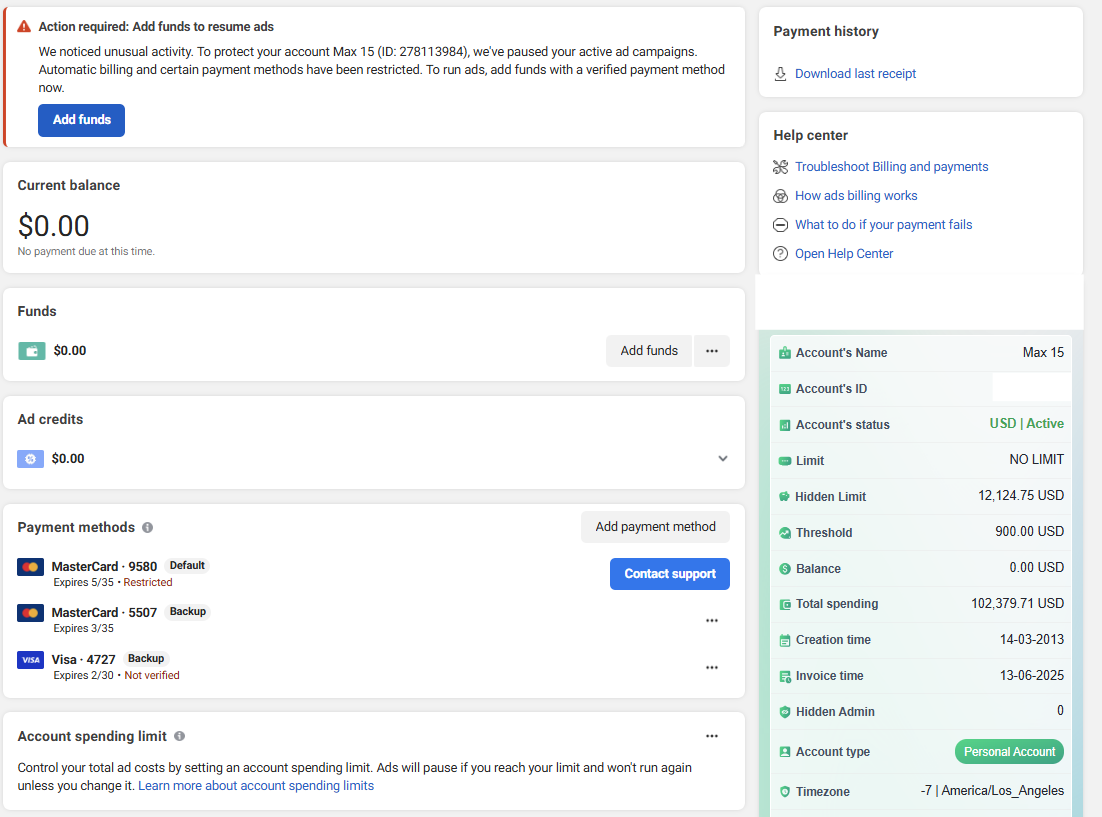Click the Creation time calendar icon
This screenshot has height=817, width=1102.
pos(785,641)
